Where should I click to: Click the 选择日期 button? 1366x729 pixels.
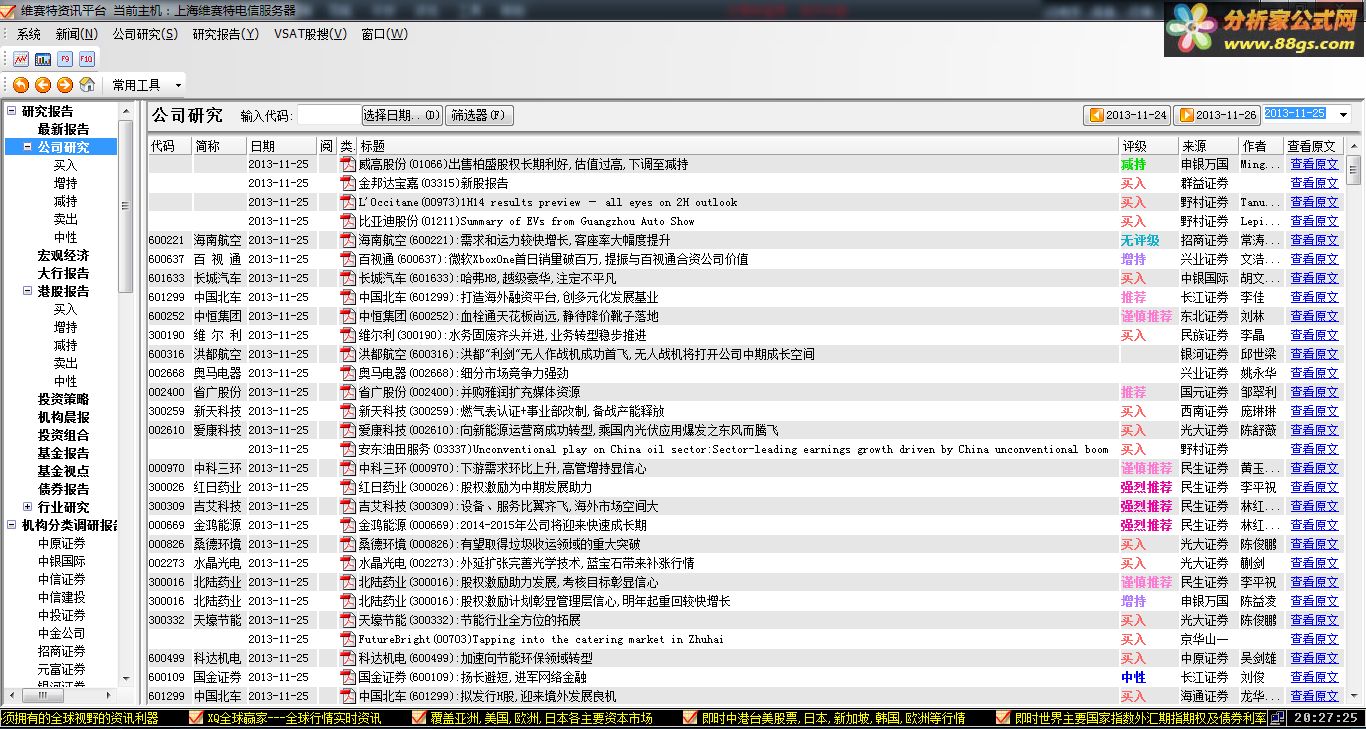coord(402,115)
